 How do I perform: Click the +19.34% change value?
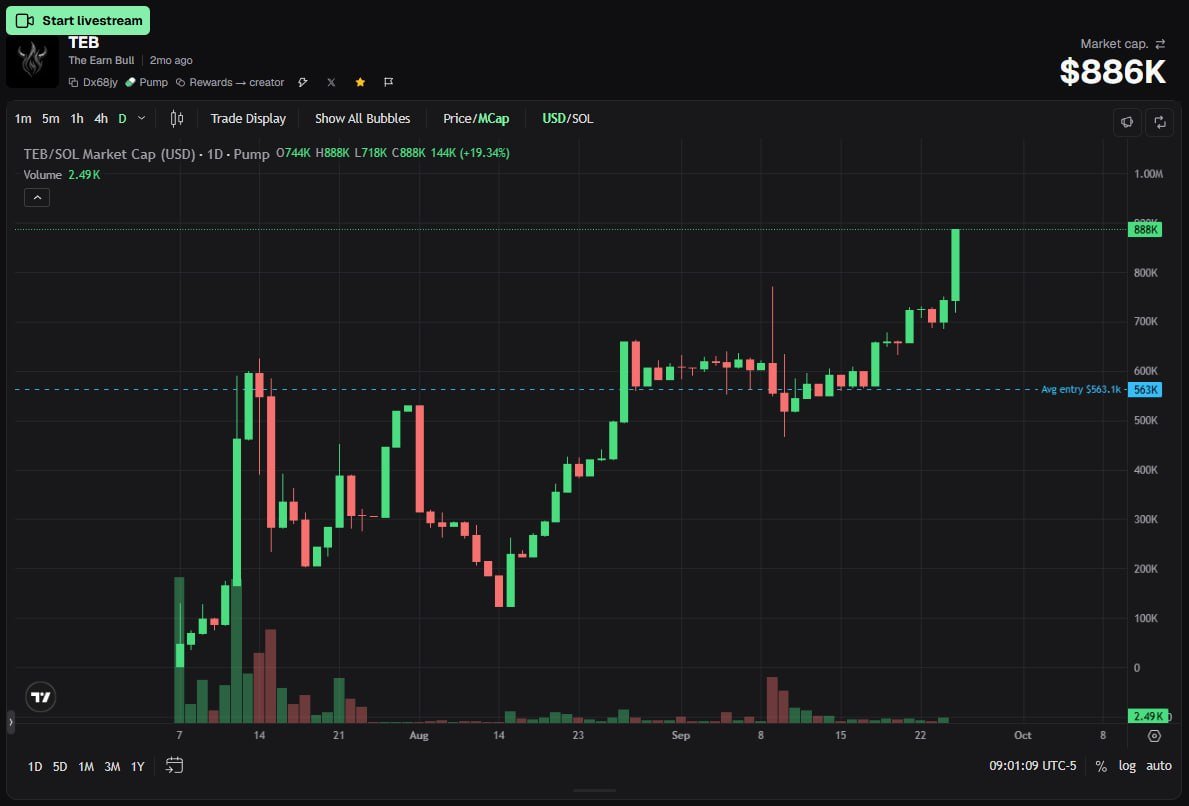pos(485,153)
